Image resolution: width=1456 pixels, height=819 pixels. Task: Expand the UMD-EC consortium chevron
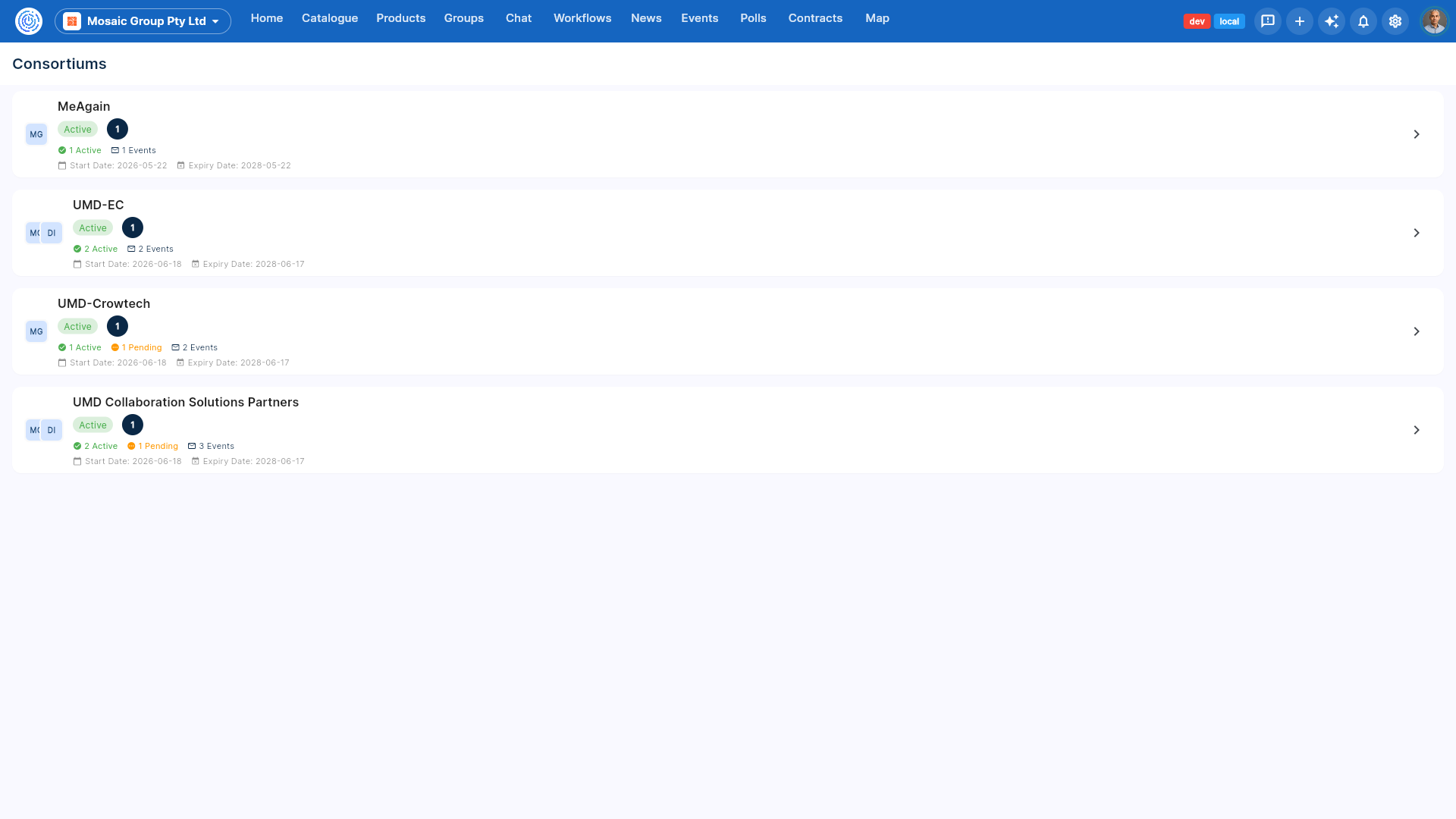tap(1417, 233)
